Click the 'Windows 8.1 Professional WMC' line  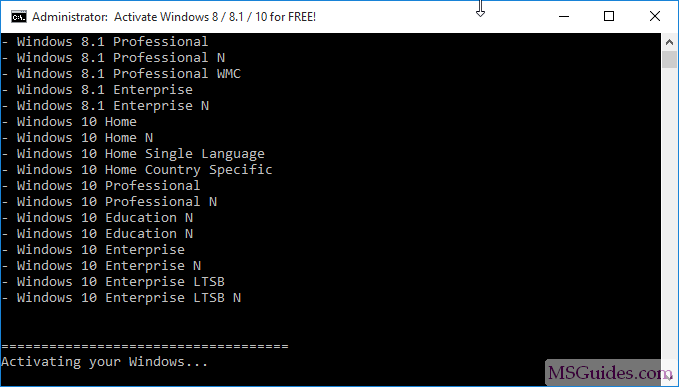(x=121, y=74)
